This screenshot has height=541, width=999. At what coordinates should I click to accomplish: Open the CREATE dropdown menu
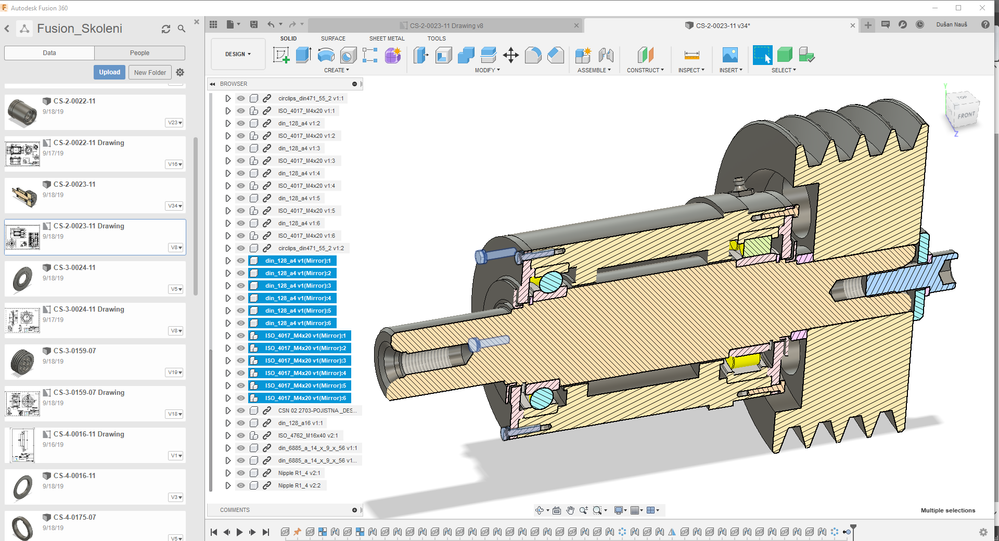click(336, 70)
